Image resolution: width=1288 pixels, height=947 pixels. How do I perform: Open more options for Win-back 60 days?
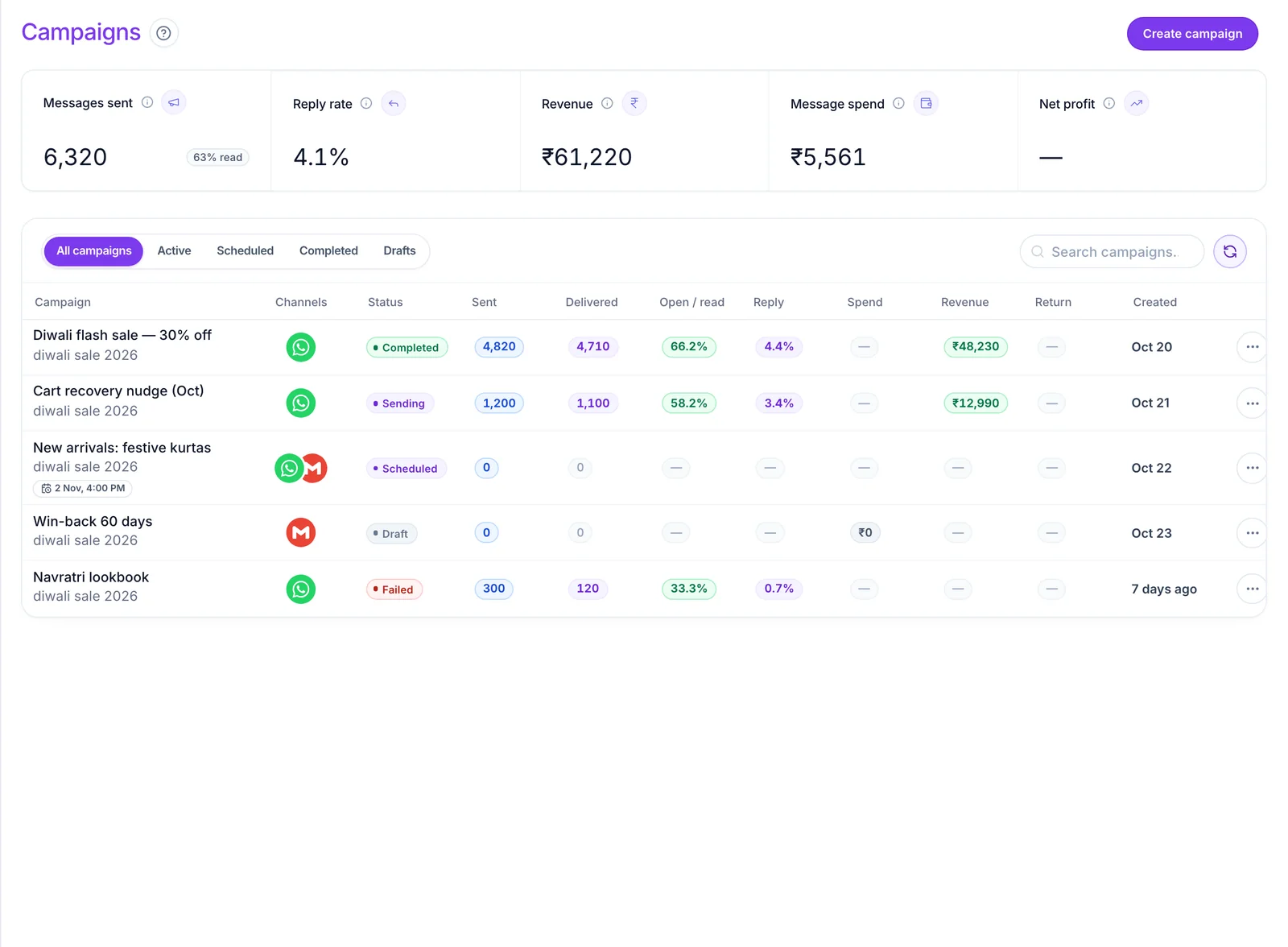1252,533
